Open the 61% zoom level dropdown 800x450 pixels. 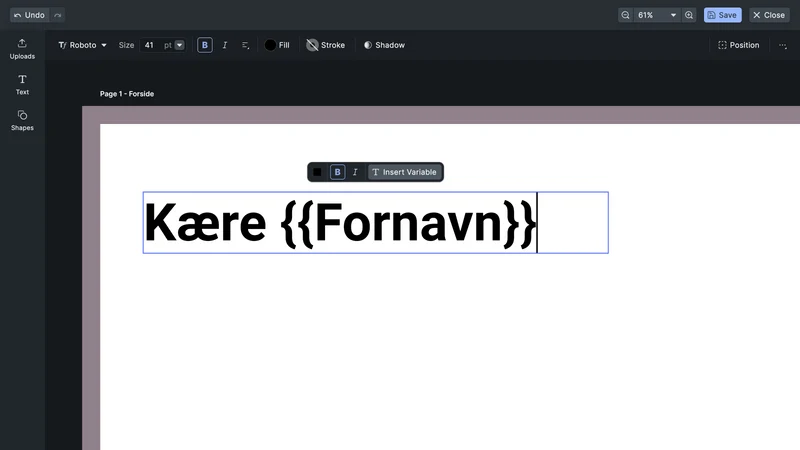click(x=657, y=15)
